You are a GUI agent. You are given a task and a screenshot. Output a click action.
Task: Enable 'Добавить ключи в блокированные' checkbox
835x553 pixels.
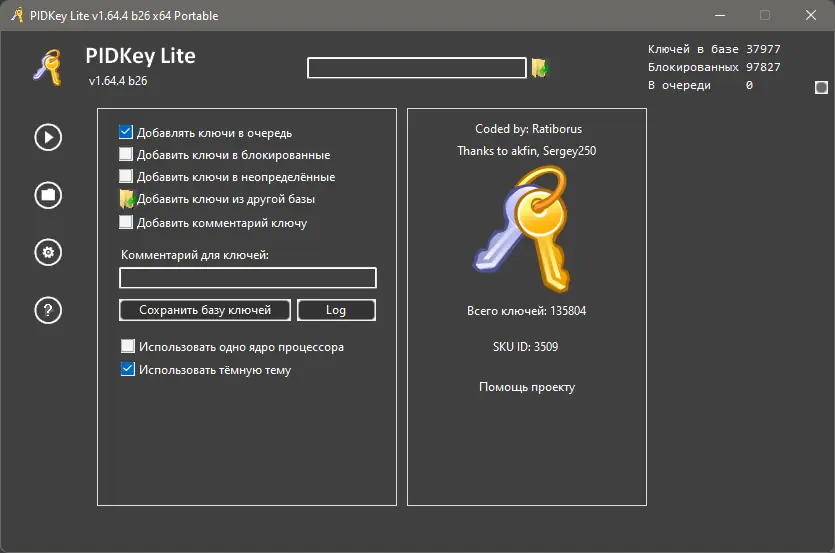click(126, 155)
